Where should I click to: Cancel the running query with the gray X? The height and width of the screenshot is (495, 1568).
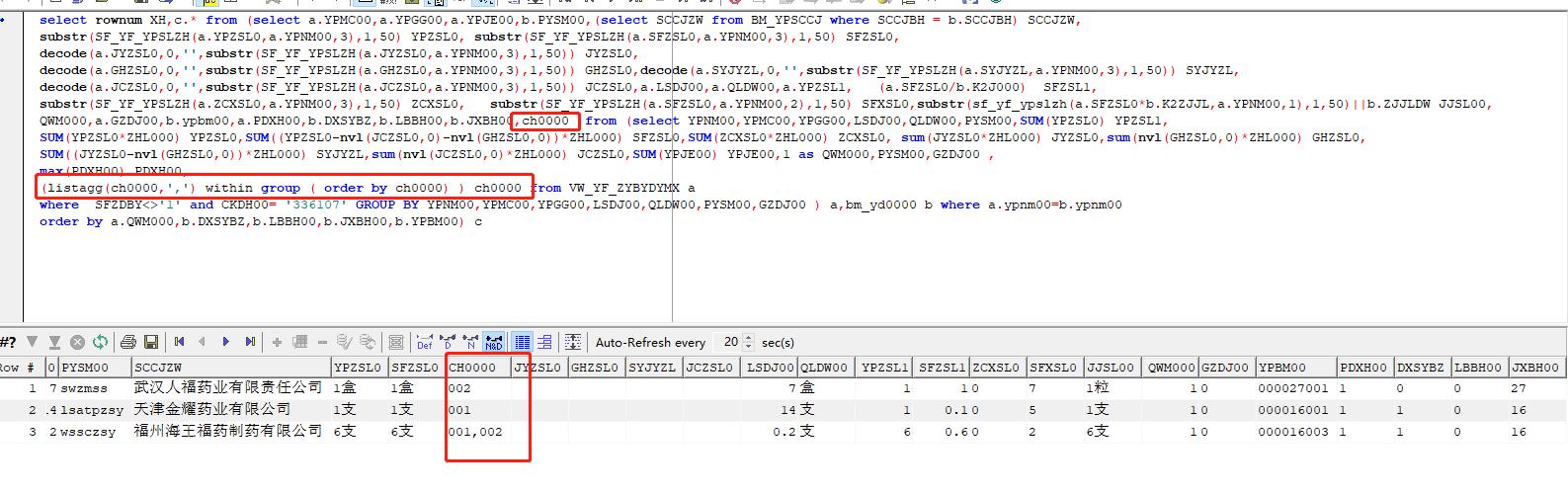point(77,342)
